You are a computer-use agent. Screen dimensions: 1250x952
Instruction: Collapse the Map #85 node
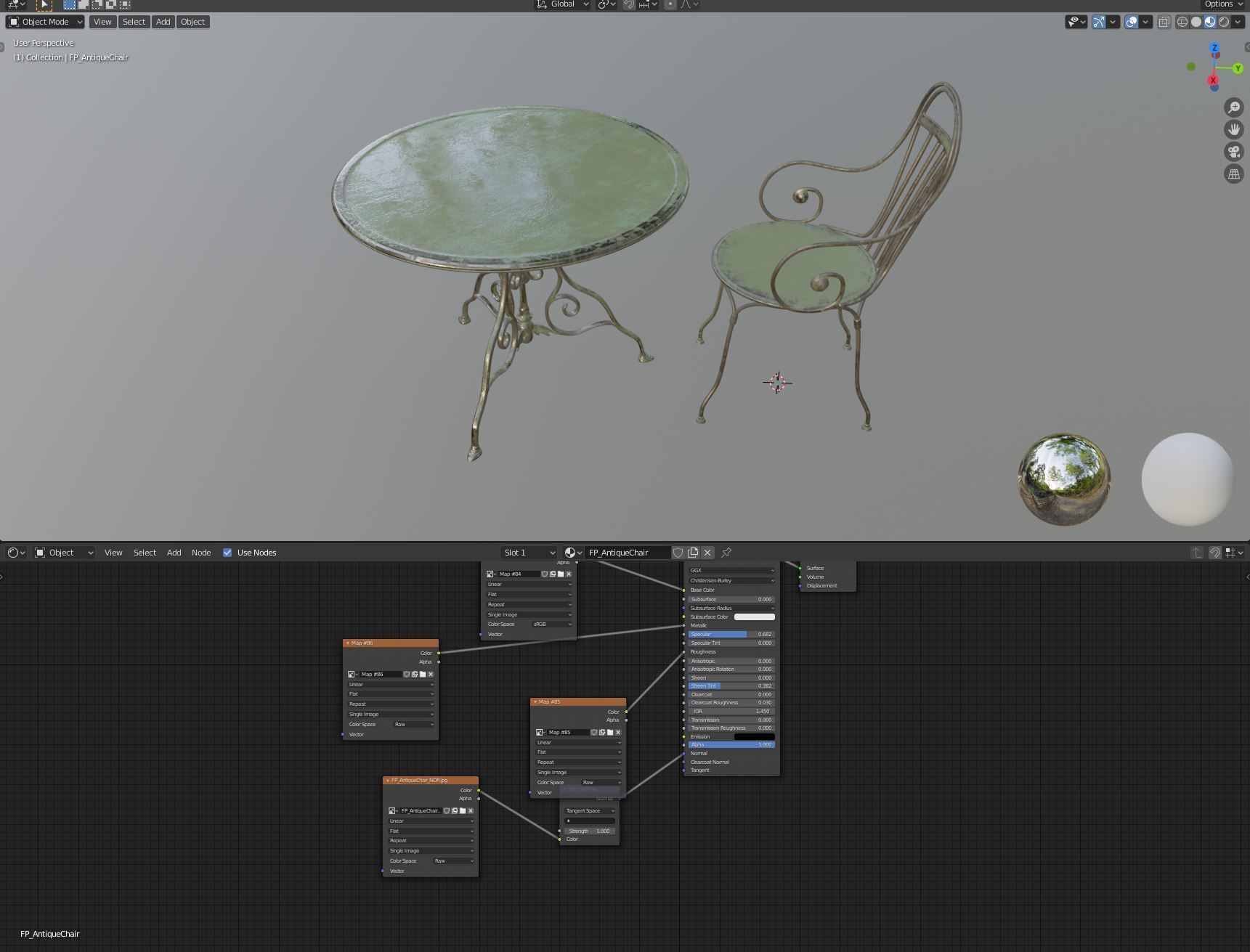point(535,702)
